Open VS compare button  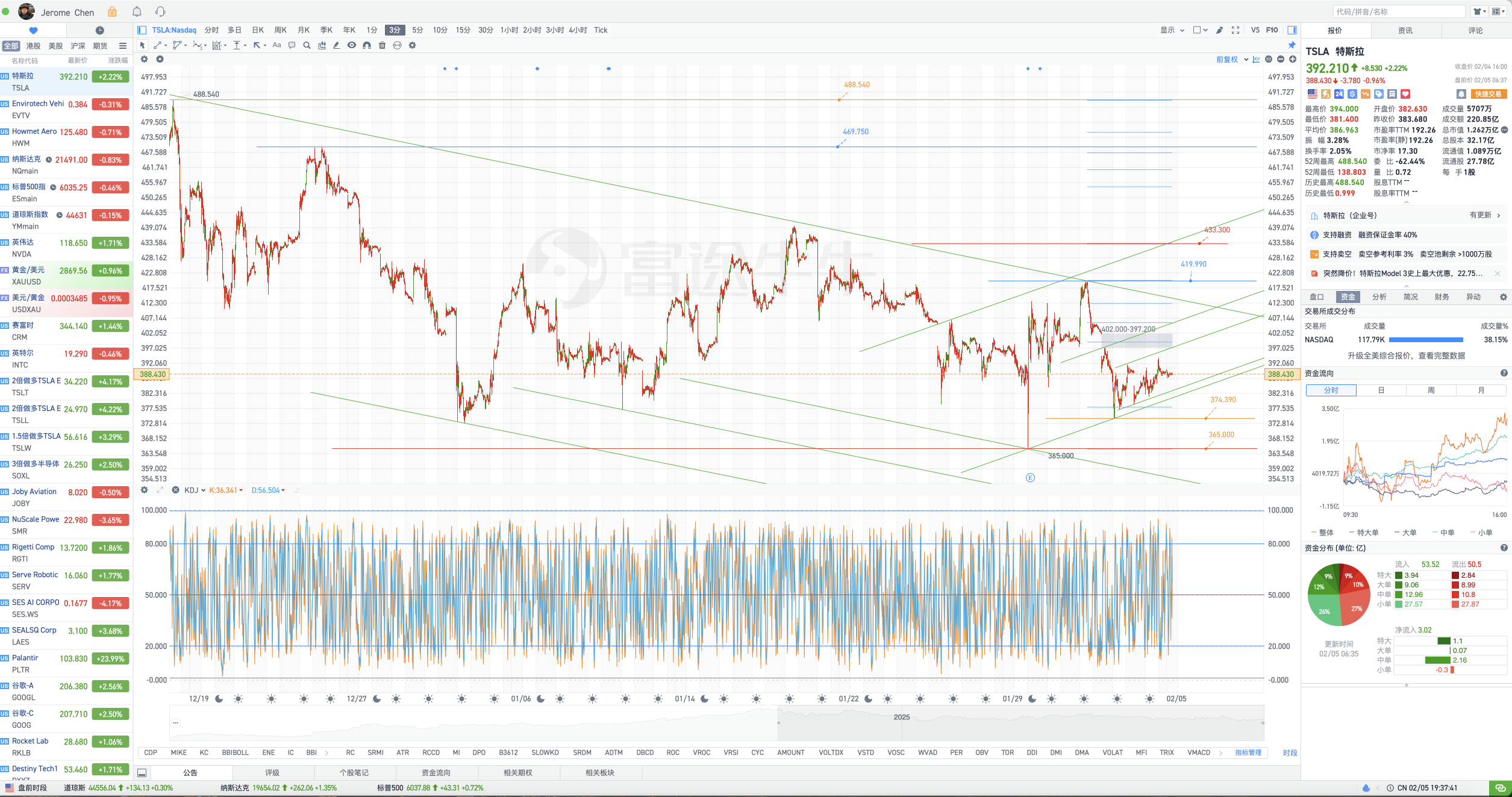click(x=1255, y=30)
